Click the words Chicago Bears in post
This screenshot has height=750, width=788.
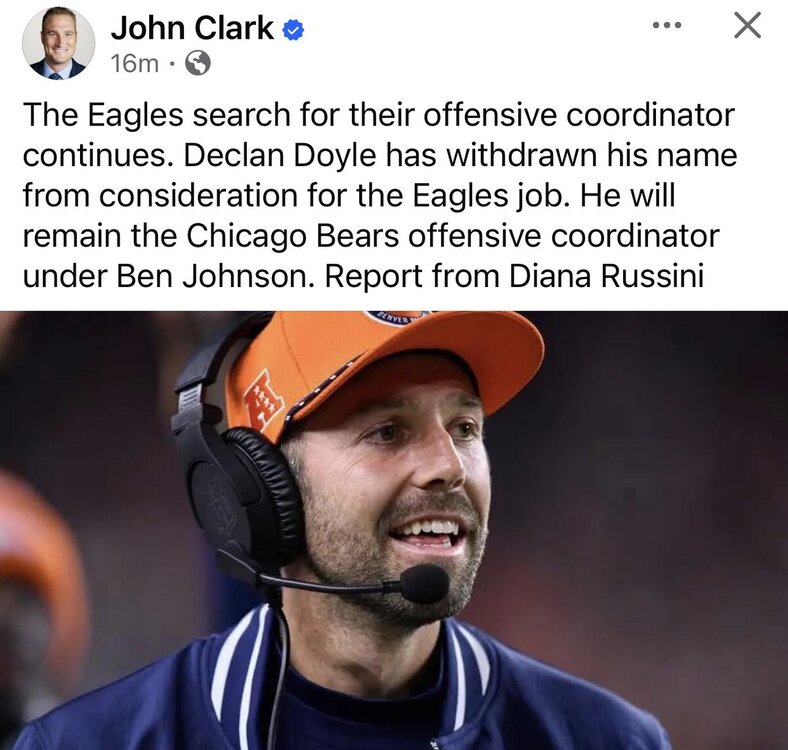293,236
